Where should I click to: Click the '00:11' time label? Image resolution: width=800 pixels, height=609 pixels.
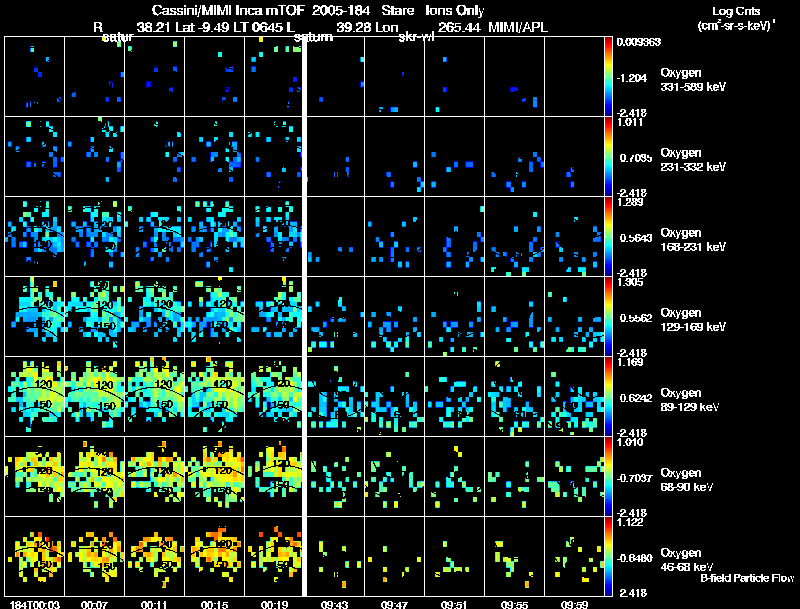tap(154, 604)
